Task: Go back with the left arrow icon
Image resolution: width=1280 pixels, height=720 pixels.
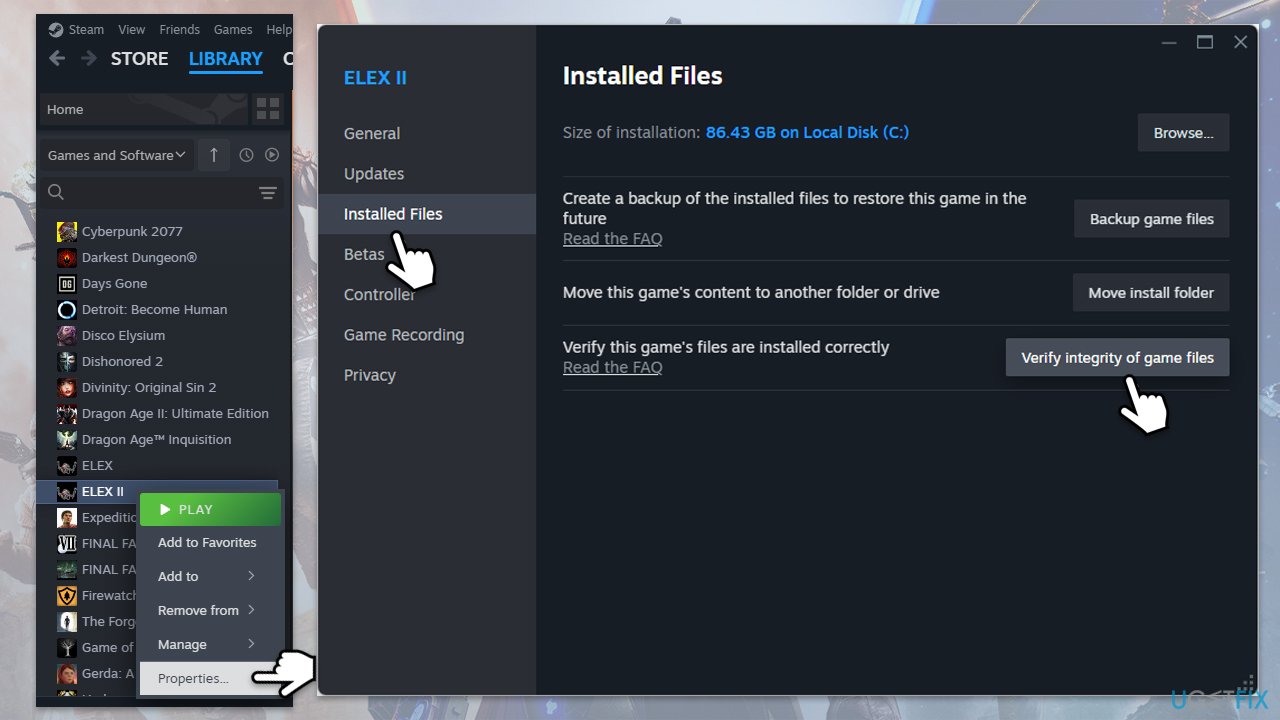Action: tap(57, 59)
